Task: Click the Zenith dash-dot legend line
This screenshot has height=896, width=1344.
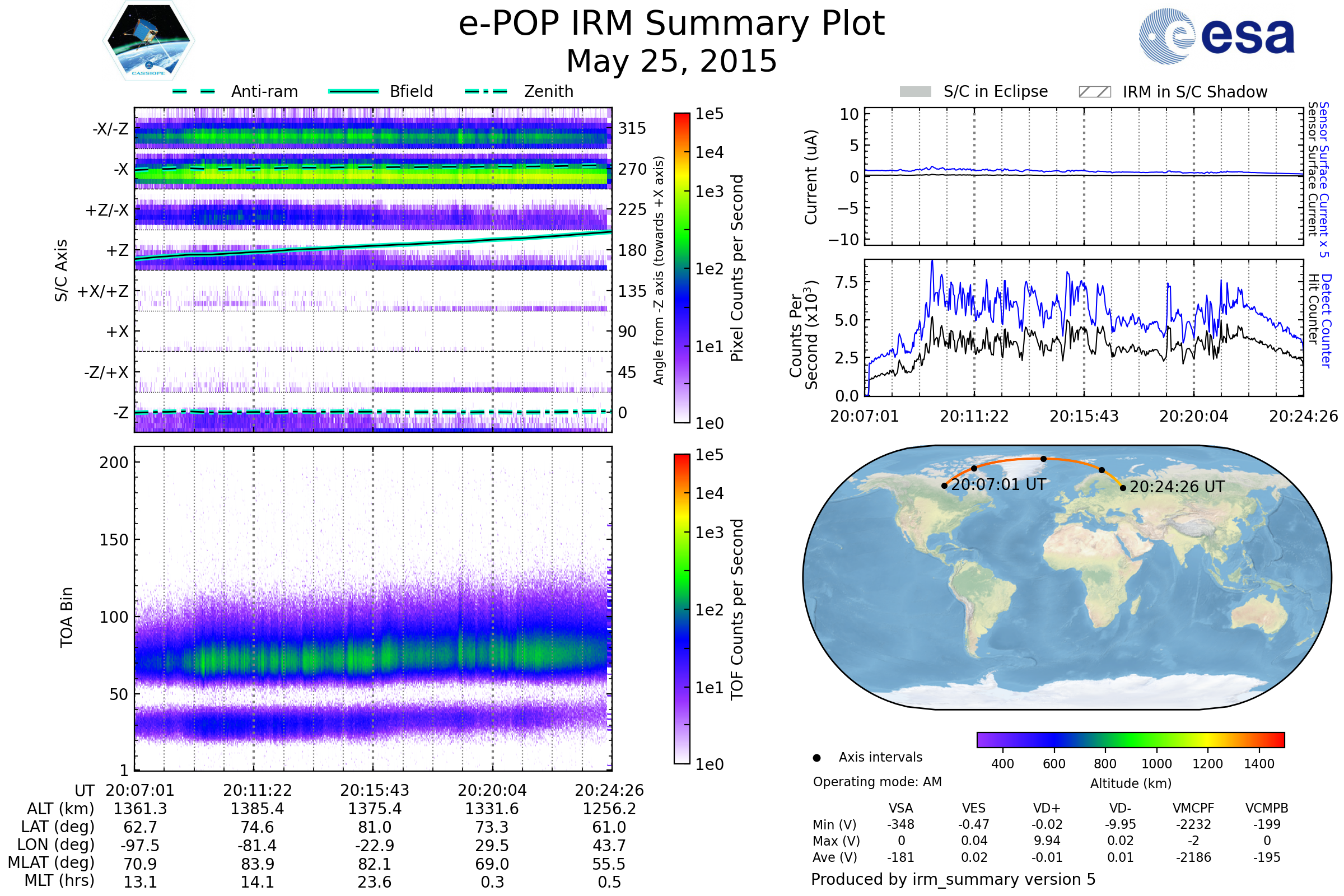Action: (486, 91)
